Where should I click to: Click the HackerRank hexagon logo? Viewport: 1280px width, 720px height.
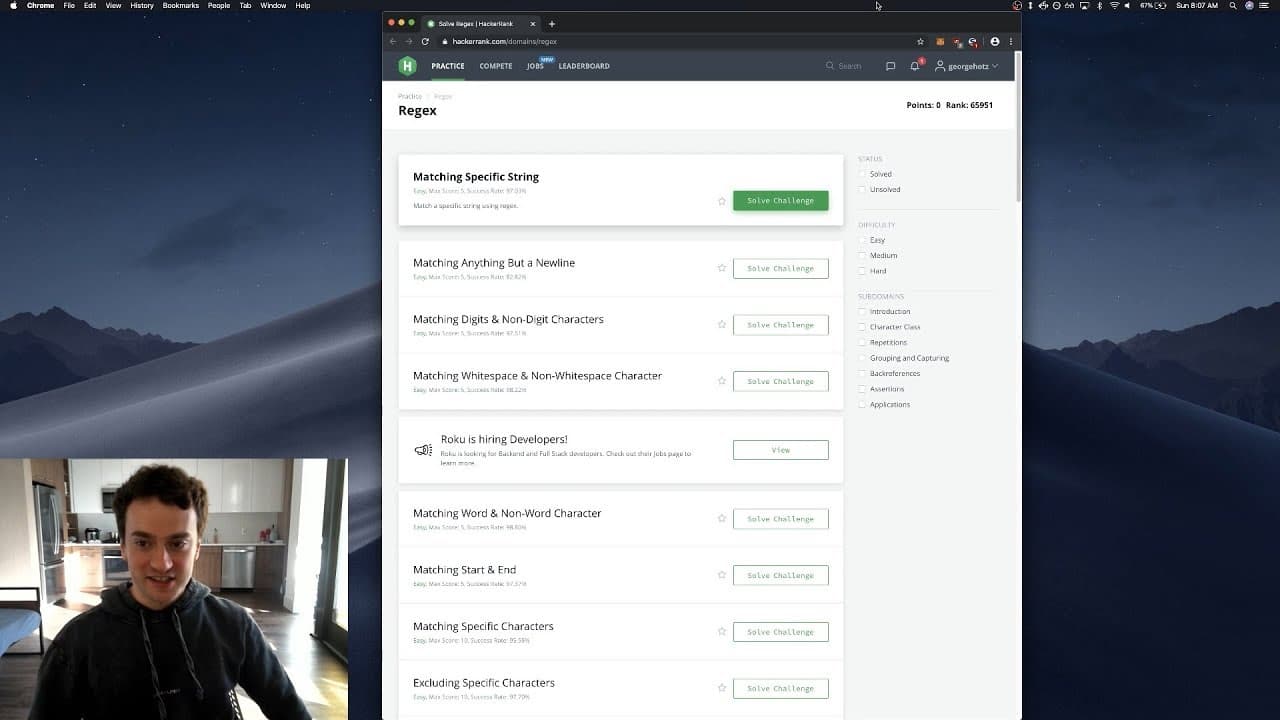[x=407, y=66]
